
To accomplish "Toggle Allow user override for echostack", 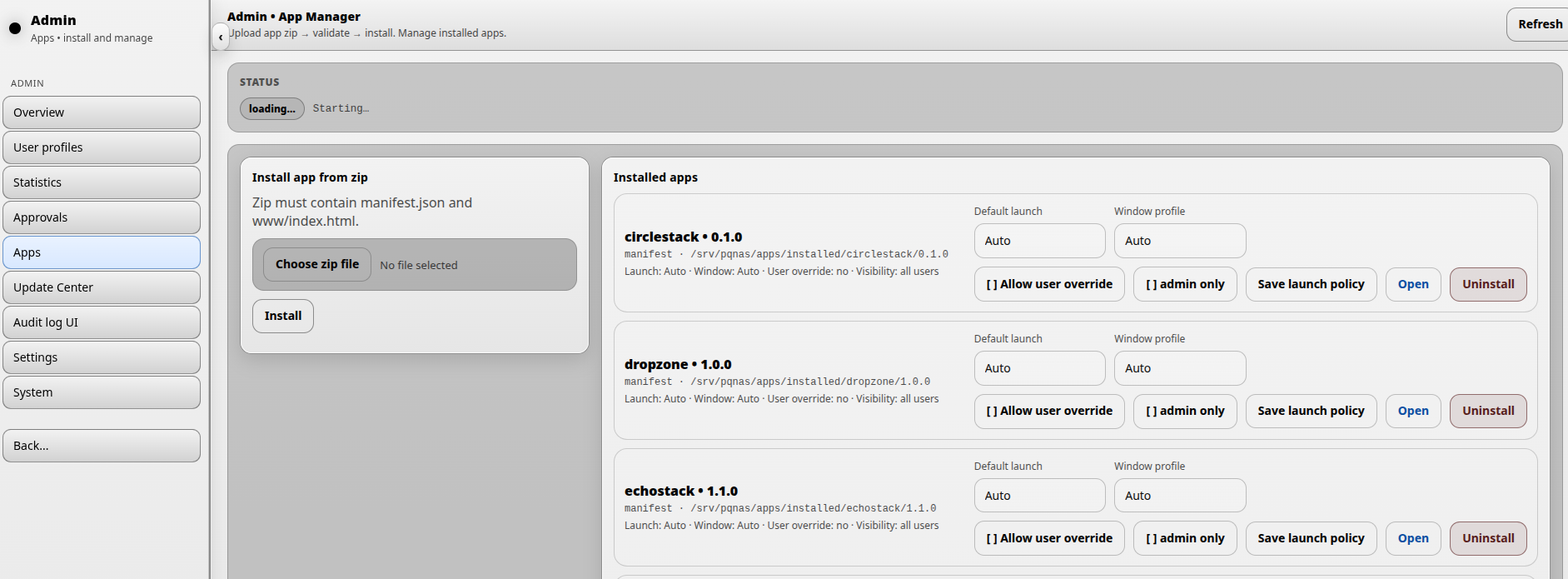I will coord(1049,538).
